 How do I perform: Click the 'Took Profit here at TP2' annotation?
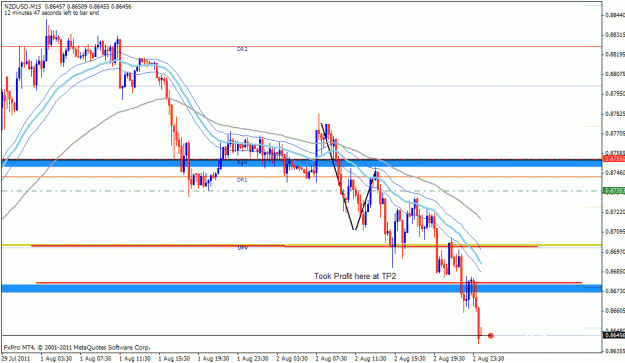coord(355,276)
